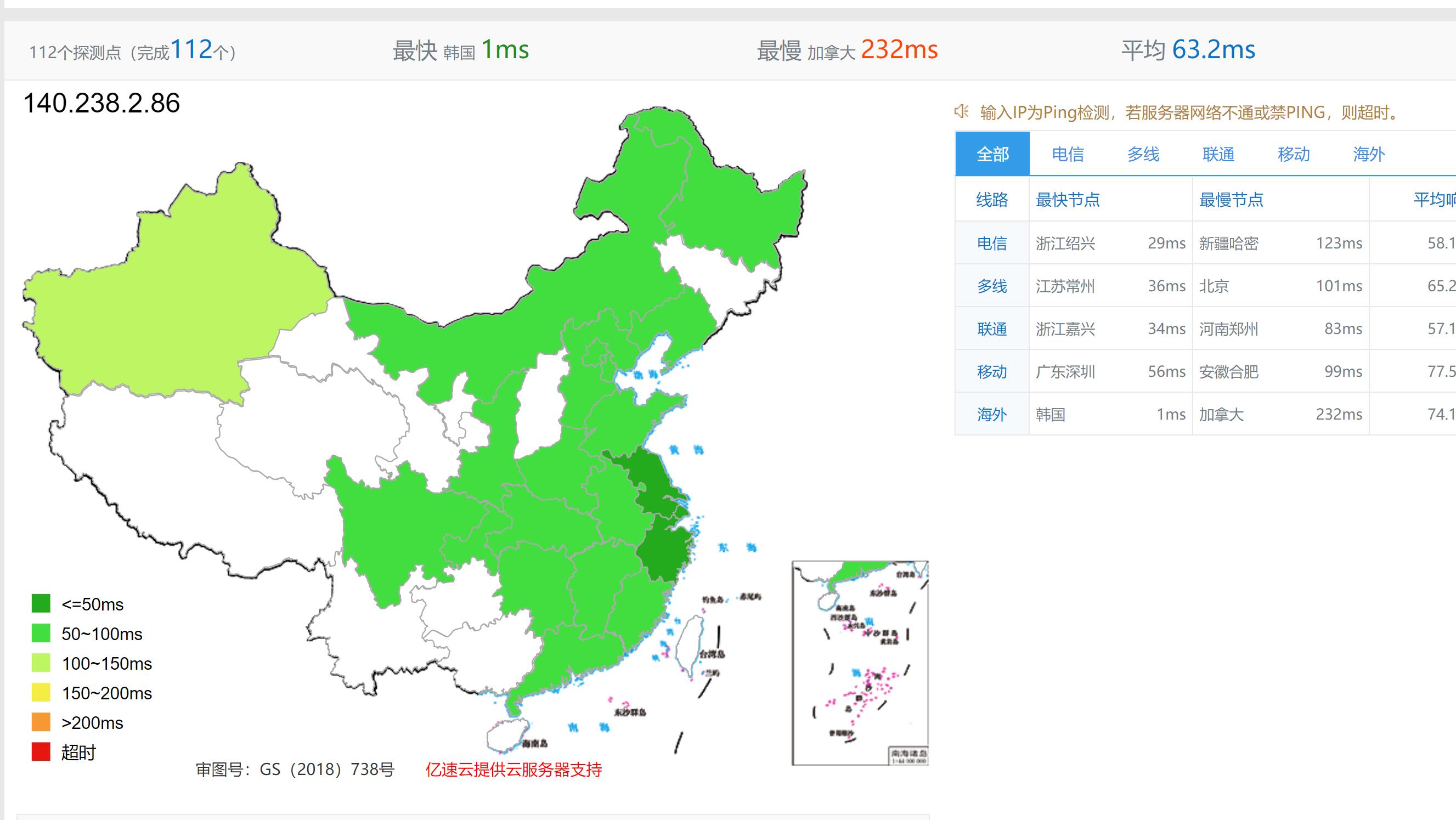Click the orange >200ms legend swatch
This screenshot has width=1456, height=820.
point(41,722)
